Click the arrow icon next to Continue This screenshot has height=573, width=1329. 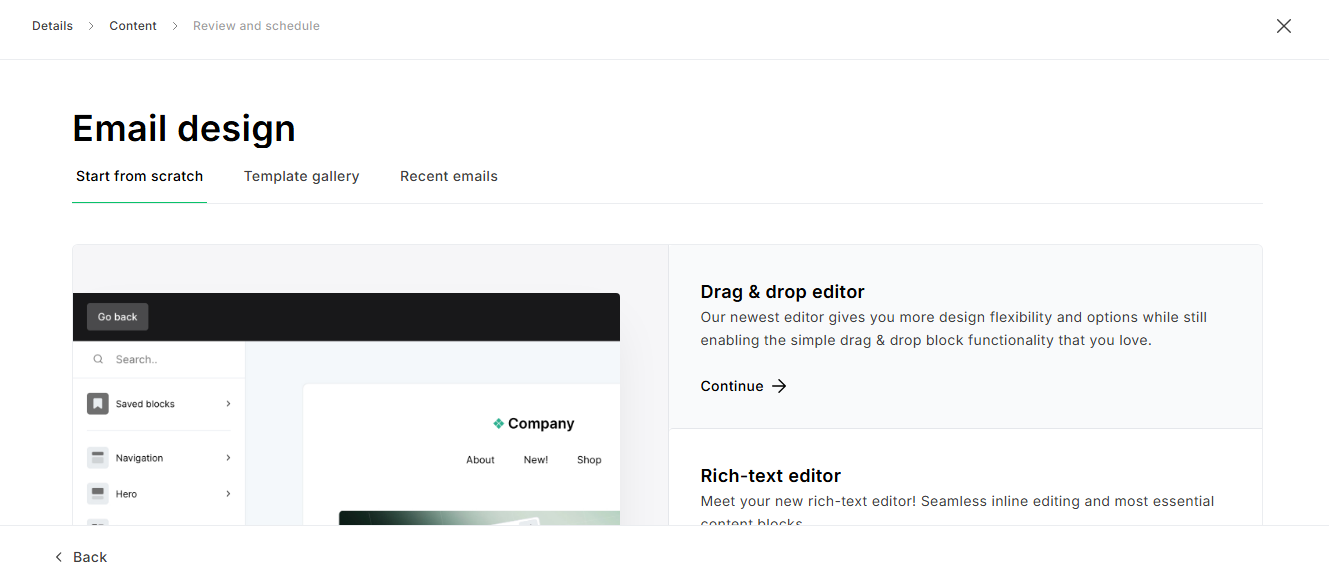click(x=779, y=386)
